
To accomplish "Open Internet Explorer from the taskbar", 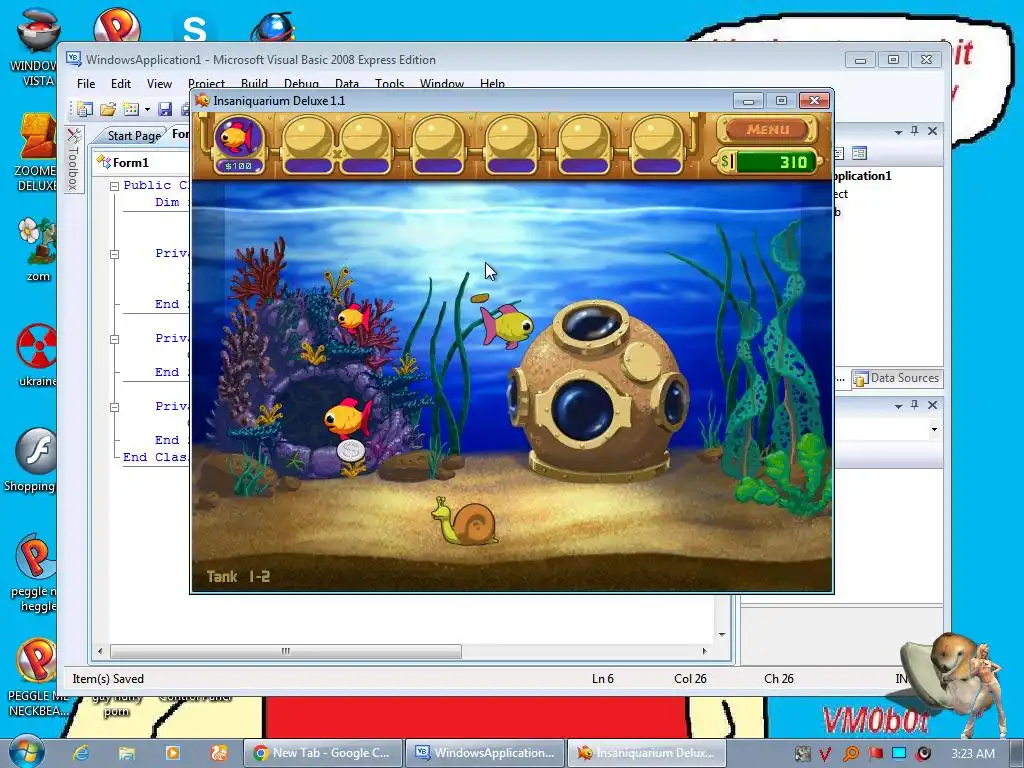I will 81,753.
